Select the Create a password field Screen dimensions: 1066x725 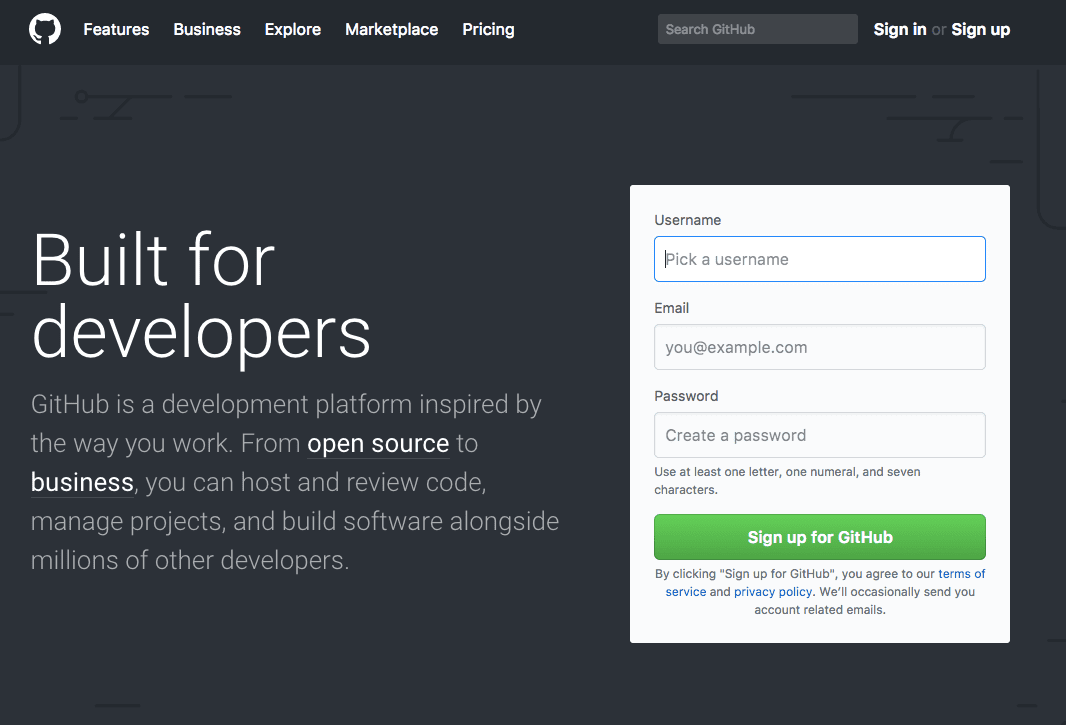819,435
